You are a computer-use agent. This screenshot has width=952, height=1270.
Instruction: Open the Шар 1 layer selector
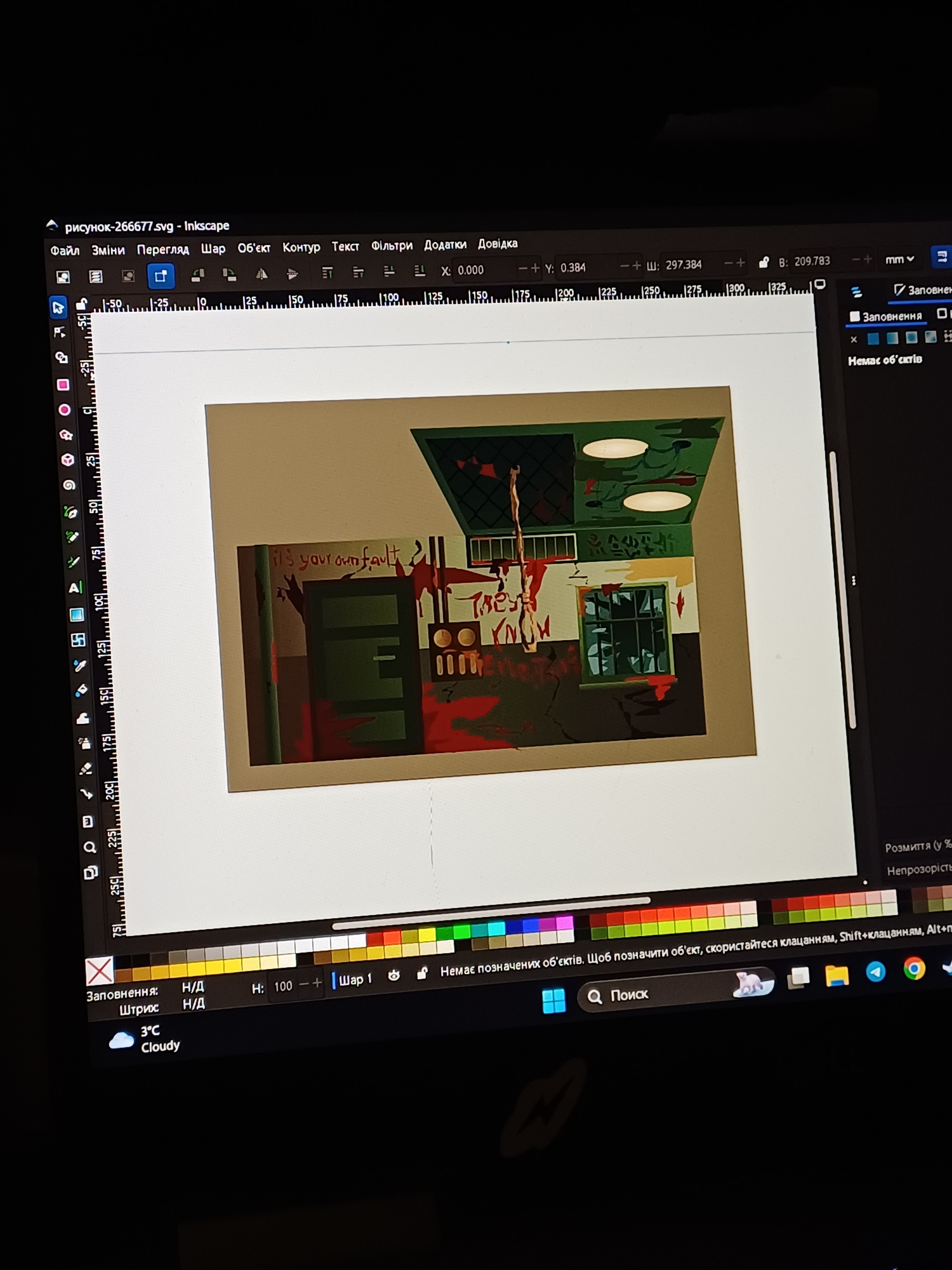[x=354, y=980]
